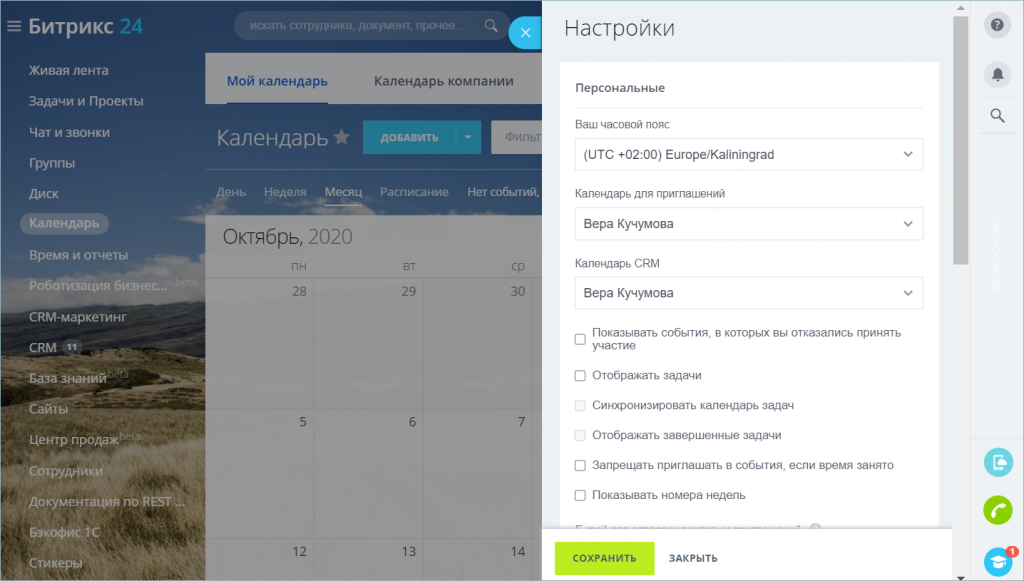
Task: Click the ДОБАВИТЬ button
Action: [x=409, y=137]
